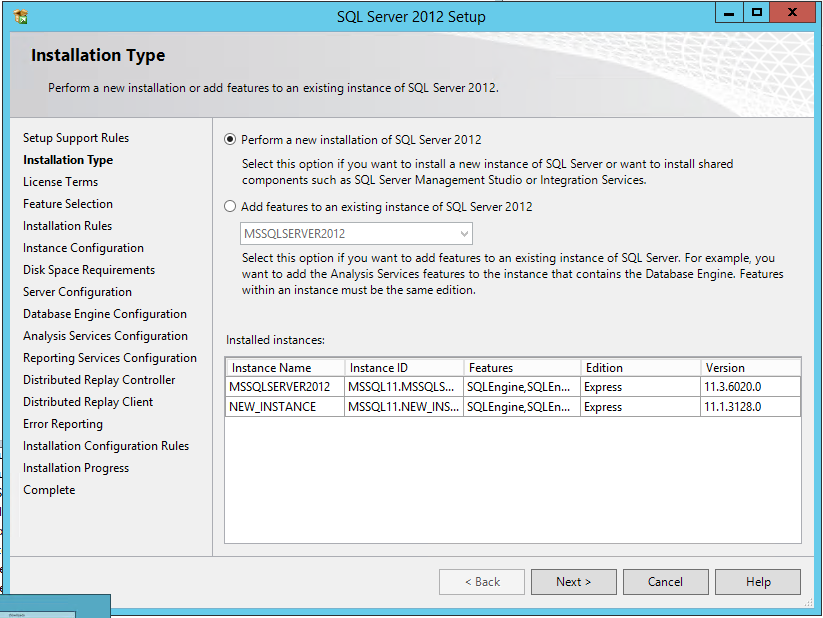Click the Next button

[573, 582]
